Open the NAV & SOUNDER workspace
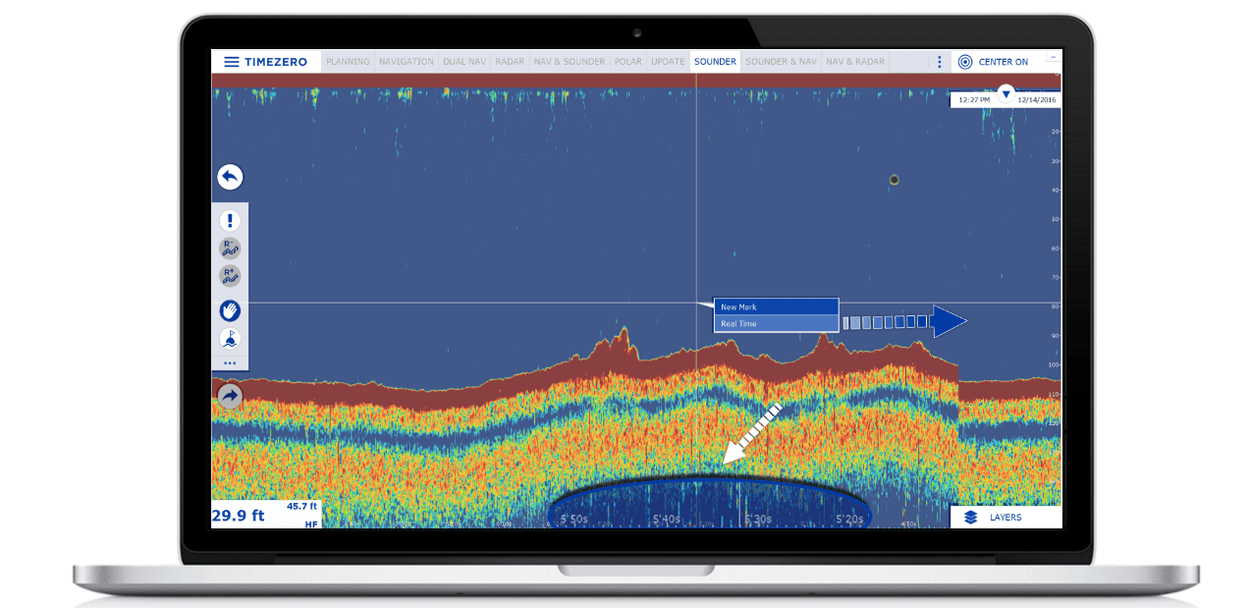This screenshot has width=1250, height=608. coord(569,61)
